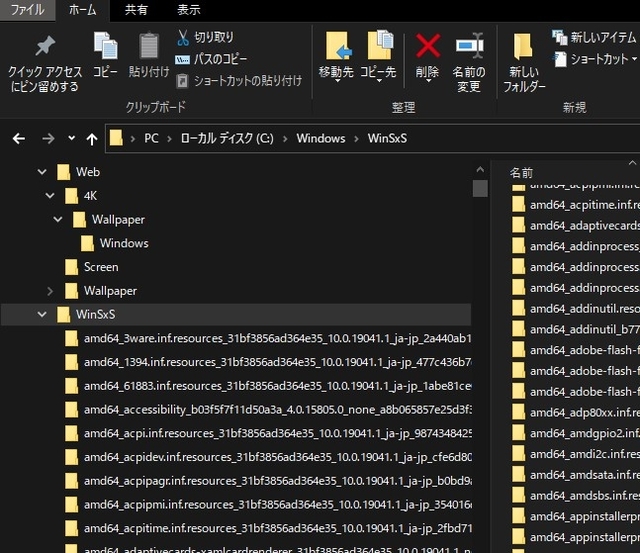Click the New folder icon
640x553 pixels.
[522, 47]
